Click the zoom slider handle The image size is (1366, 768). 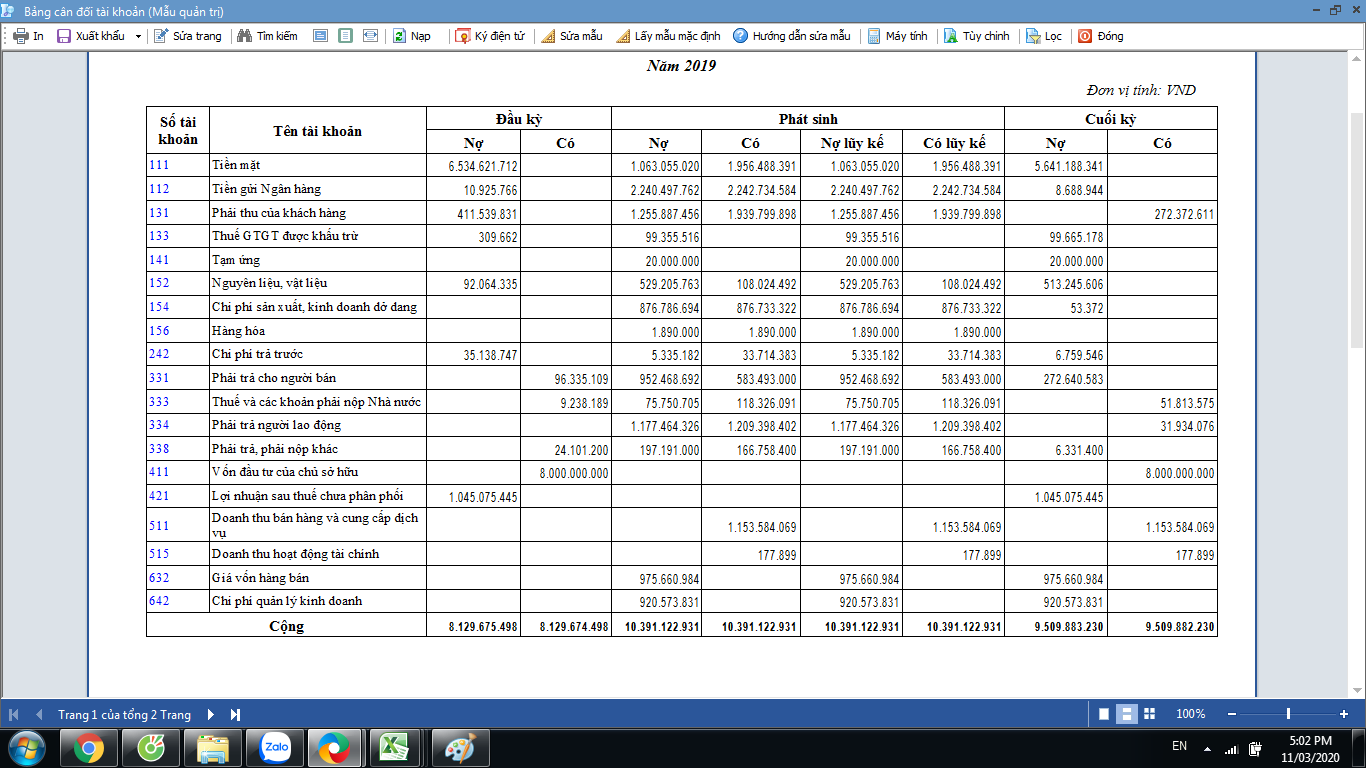[1288, 714]
